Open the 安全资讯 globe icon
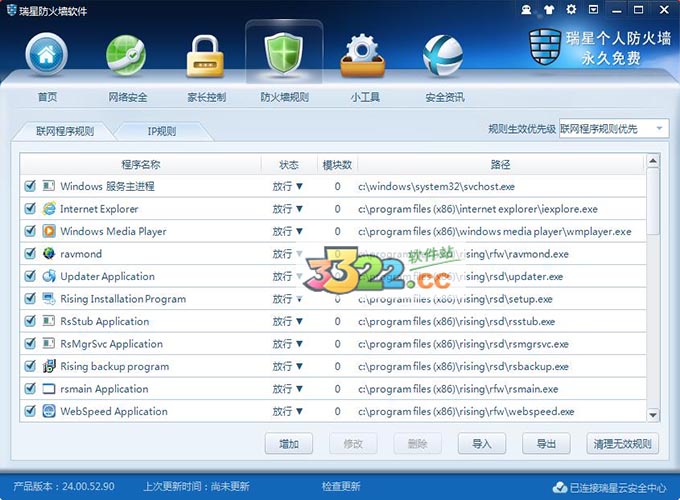Viewport: 680px width, 500px height. (x=443, y=56)
